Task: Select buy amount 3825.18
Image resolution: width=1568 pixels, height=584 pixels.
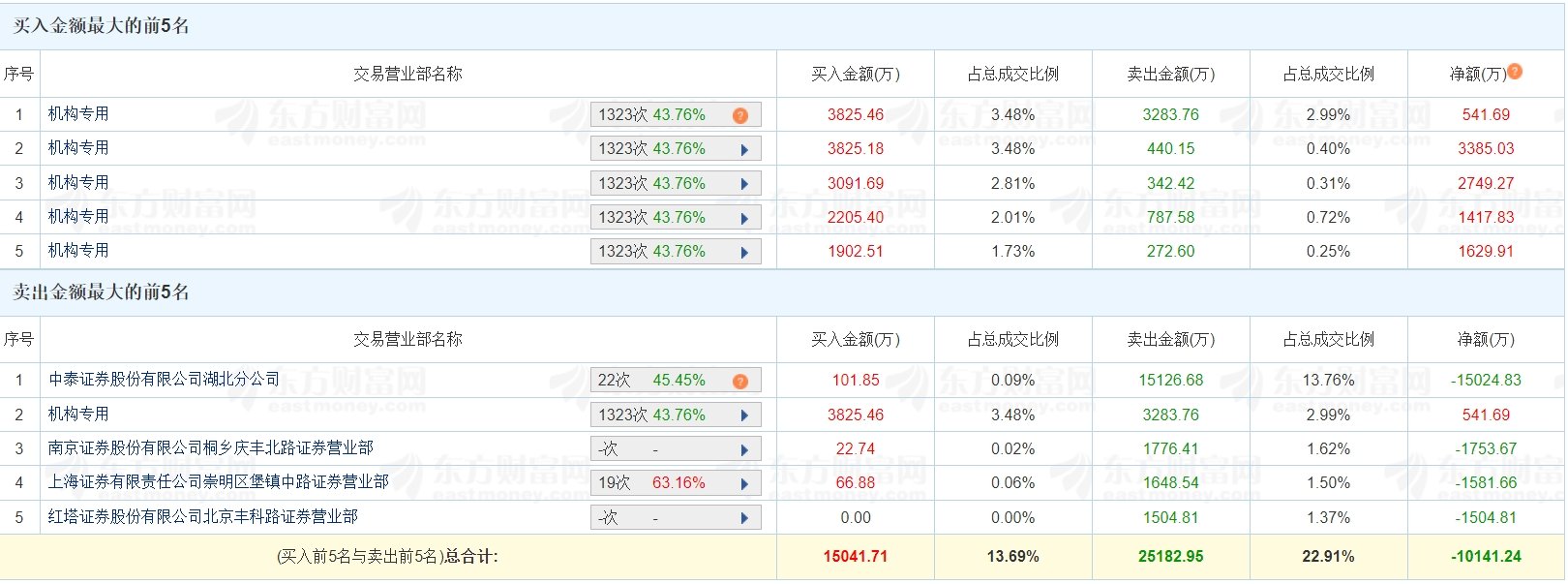Action: click(856, 148)
